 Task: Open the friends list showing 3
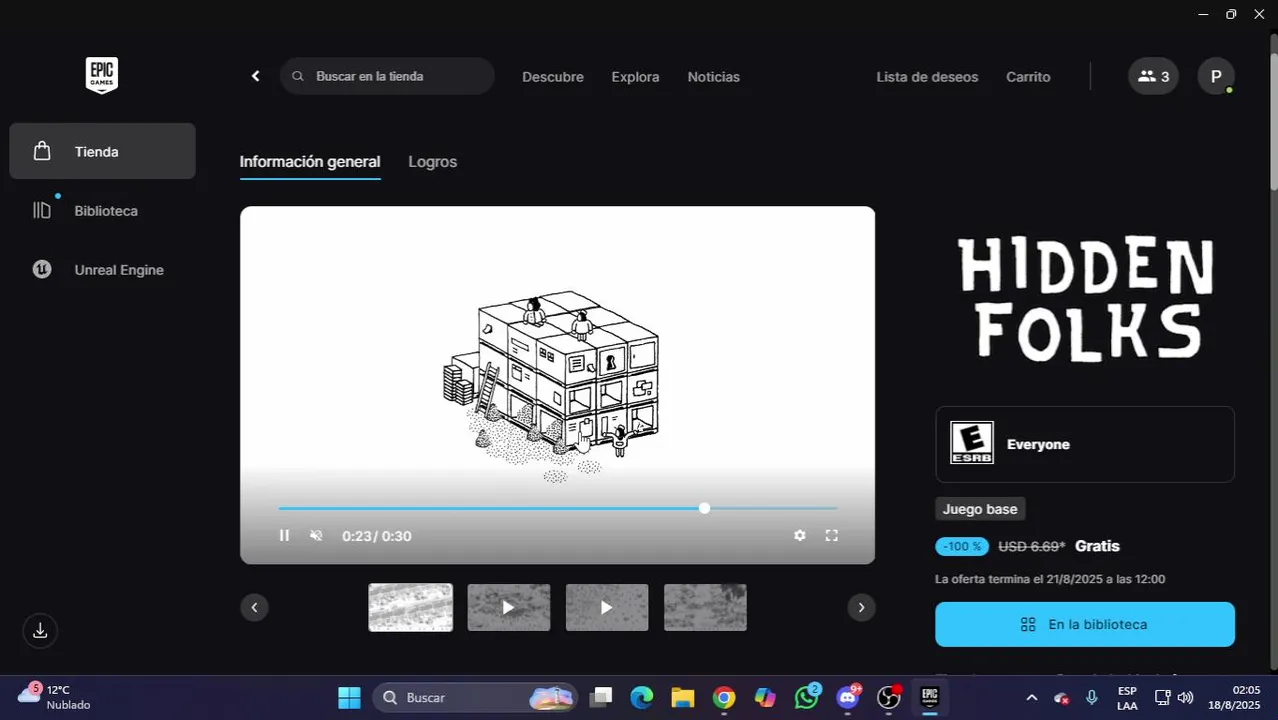point(1153,76)
